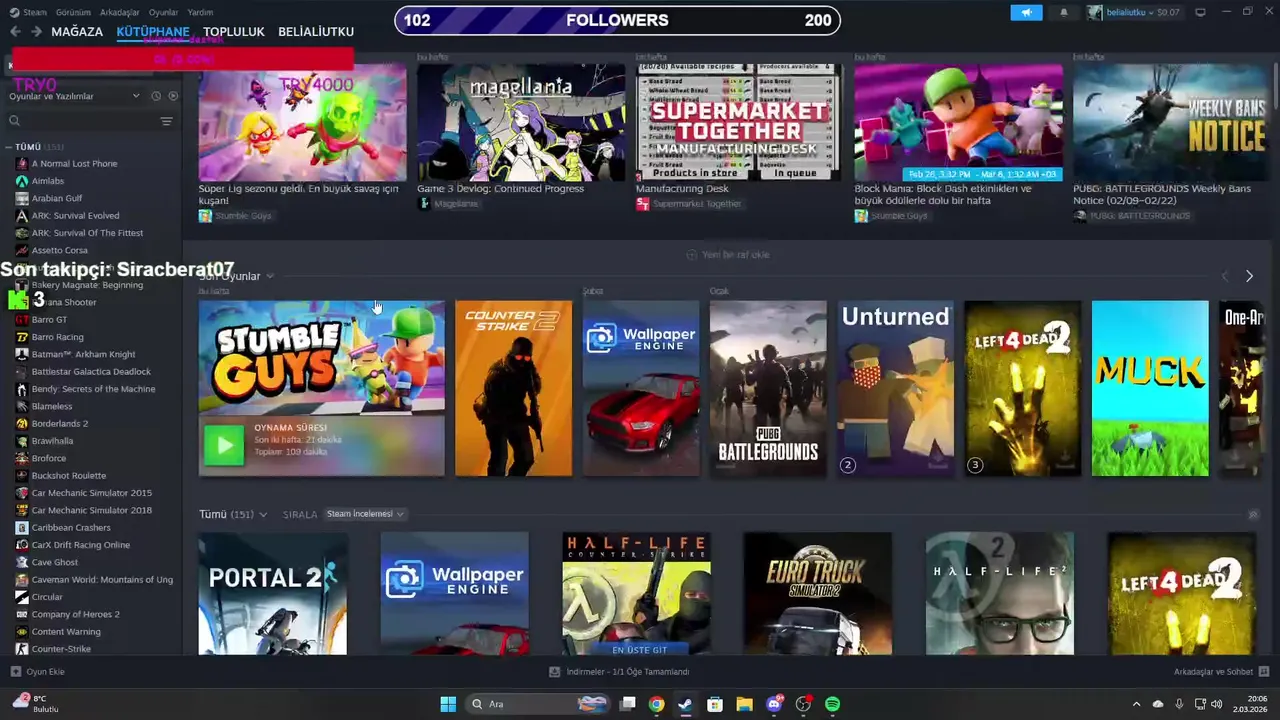Open Microsoft Store from the taskbar
Viewport: 1280px width, 720px height.
(715, 704)
